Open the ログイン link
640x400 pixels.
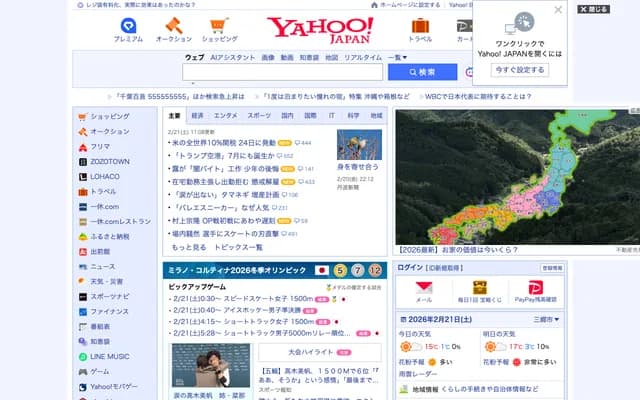coord(410,268)
